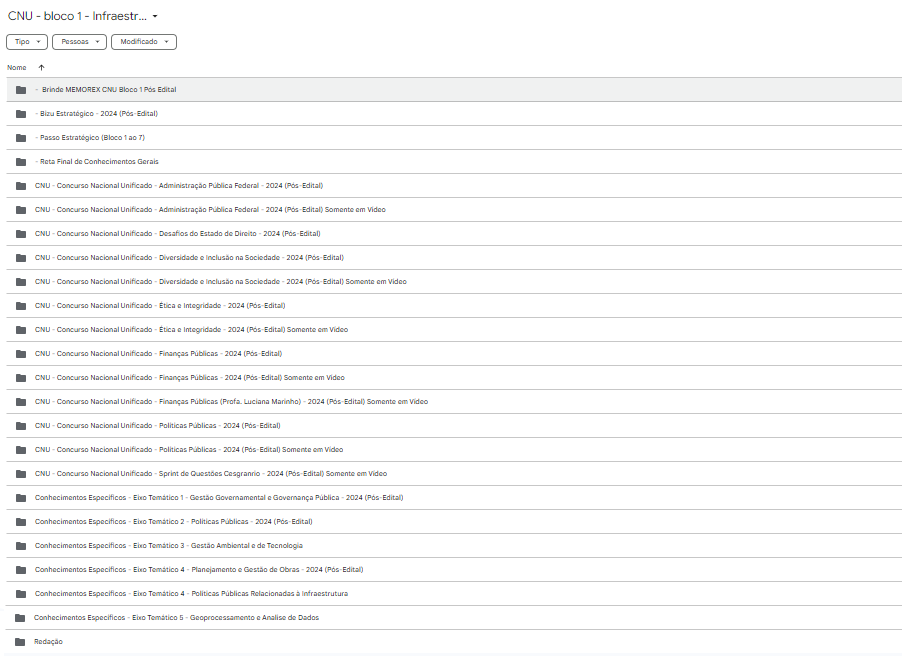Click folder icon beside Bizu Estratégico
The width and height of the screenshot is (902, 656).
tap(21, 114)
